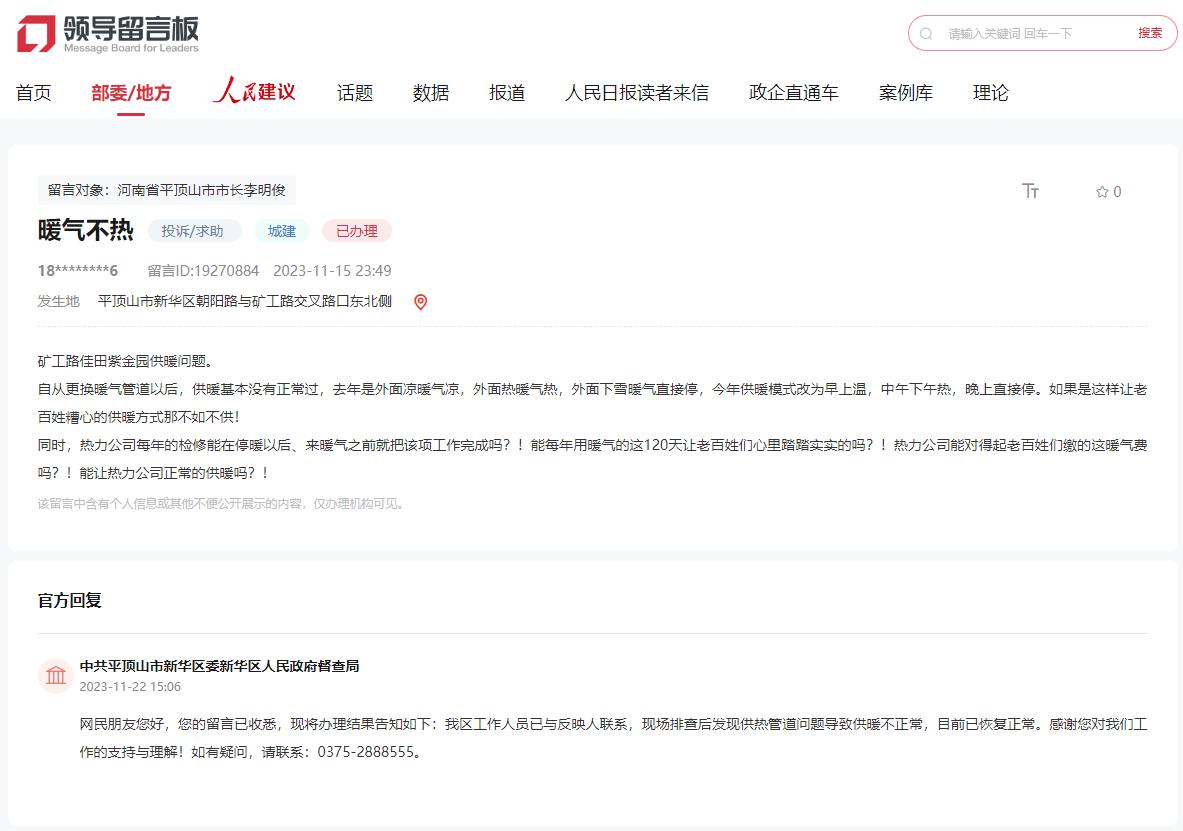Type in the keyword search field
Viewport: 1183px width, 831px height.
[x=1030, y=33]
